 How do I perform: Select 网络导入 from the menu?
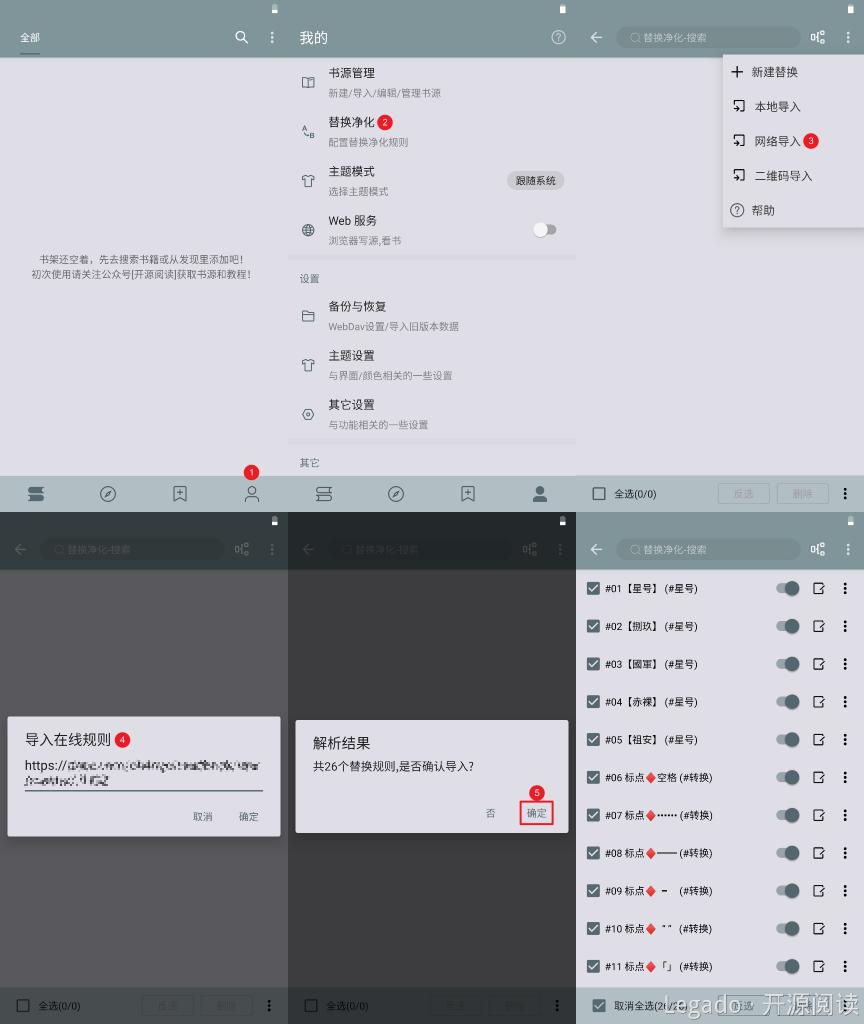point(777,141)
